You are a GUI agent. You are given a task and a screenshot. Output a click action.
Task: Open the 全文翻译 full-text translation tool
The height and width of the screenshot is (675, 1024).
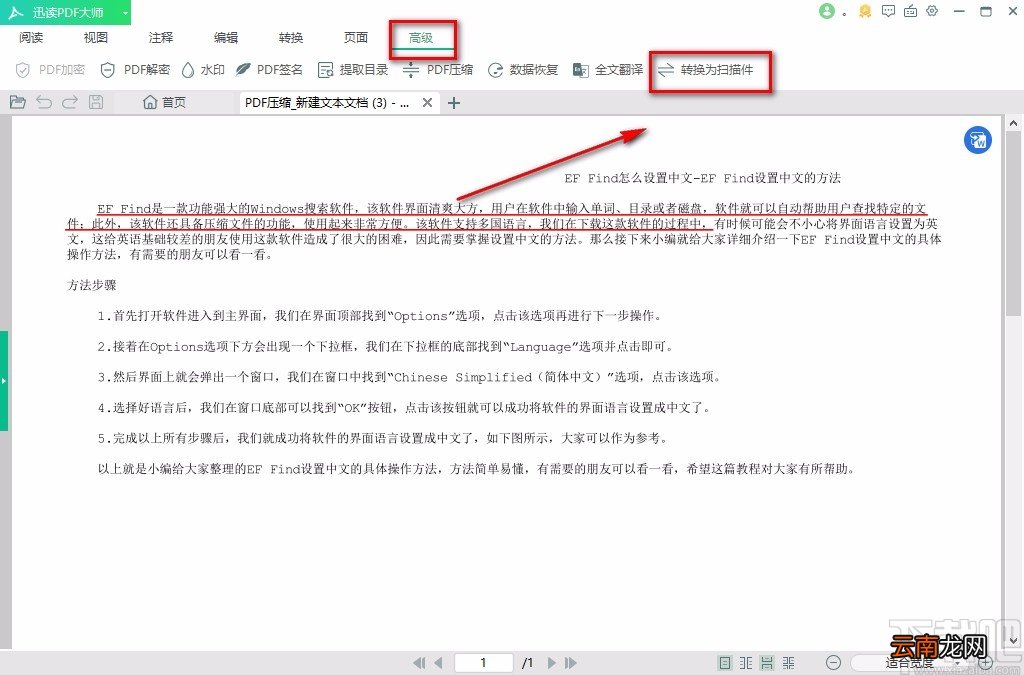(608, 69)
